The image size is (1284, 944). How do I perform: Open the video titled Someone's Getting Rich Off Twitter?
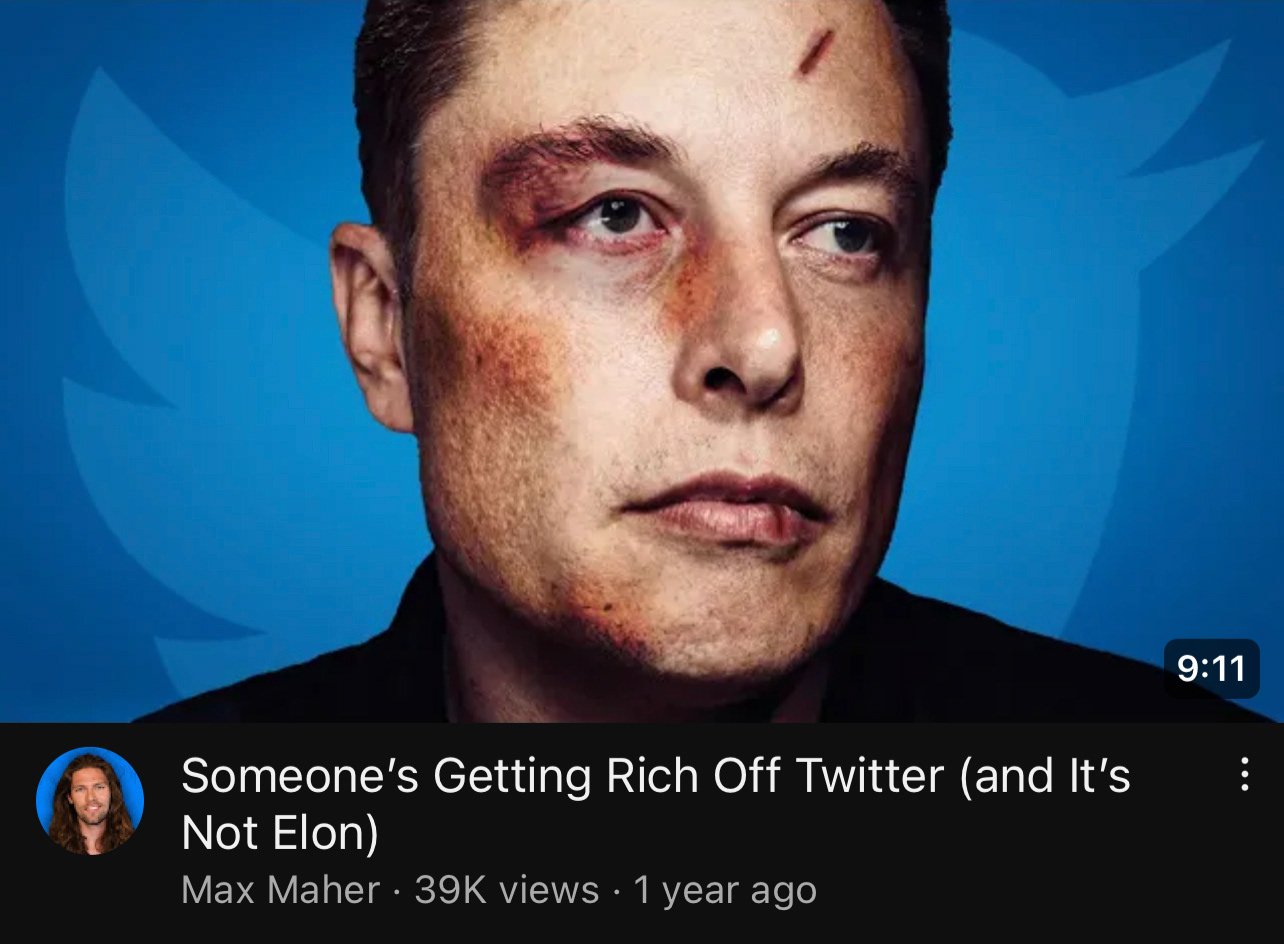coord(656,804)
